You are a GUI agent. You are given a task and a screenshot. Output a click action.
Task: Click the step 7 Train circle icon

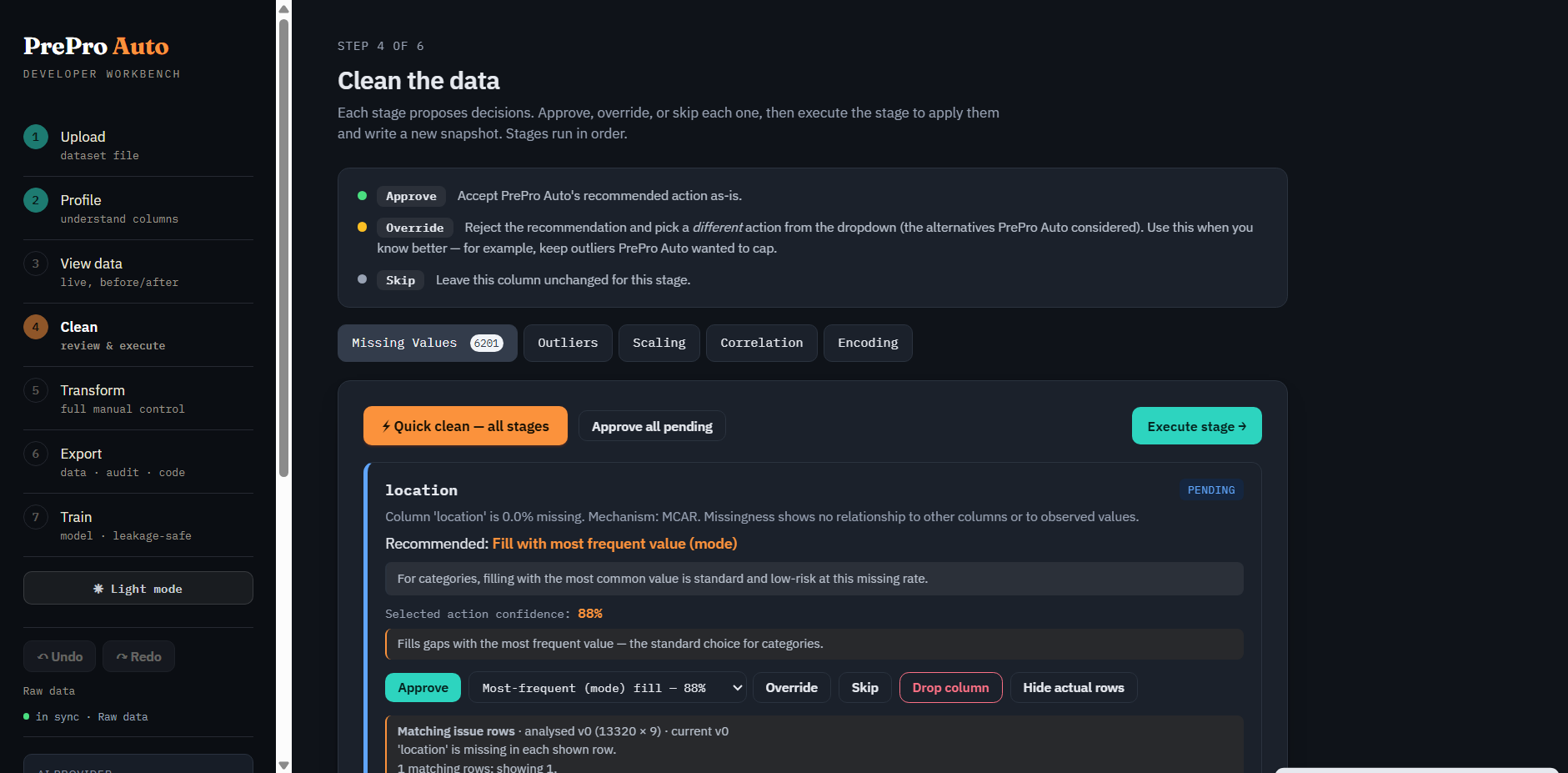click(x=36, y=517)
